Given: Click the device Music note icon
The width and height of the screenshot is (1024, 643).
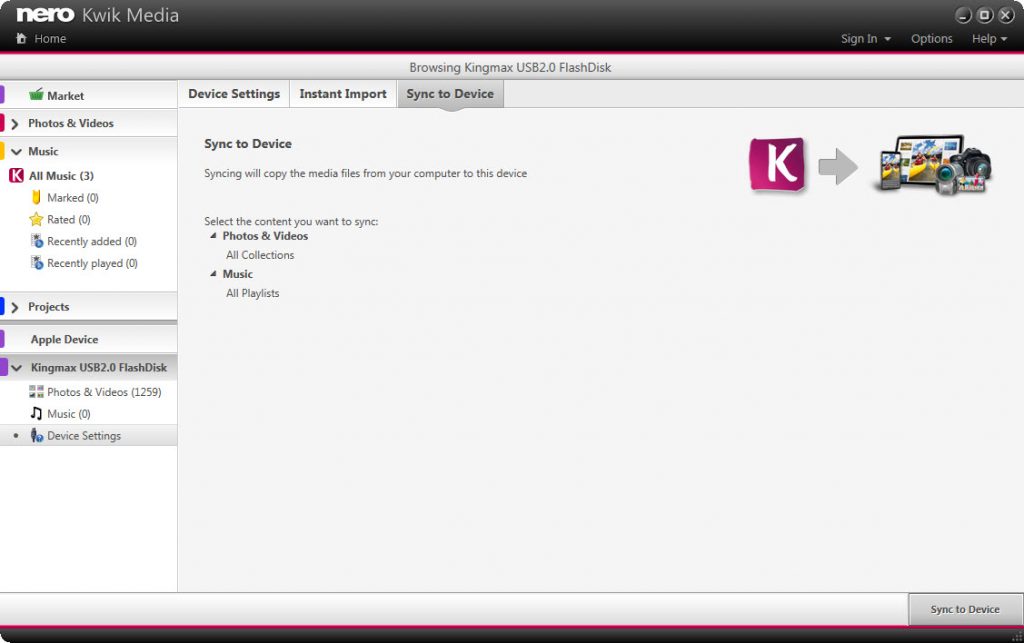Looking at the screenshot, I should (x=37, y=413).
